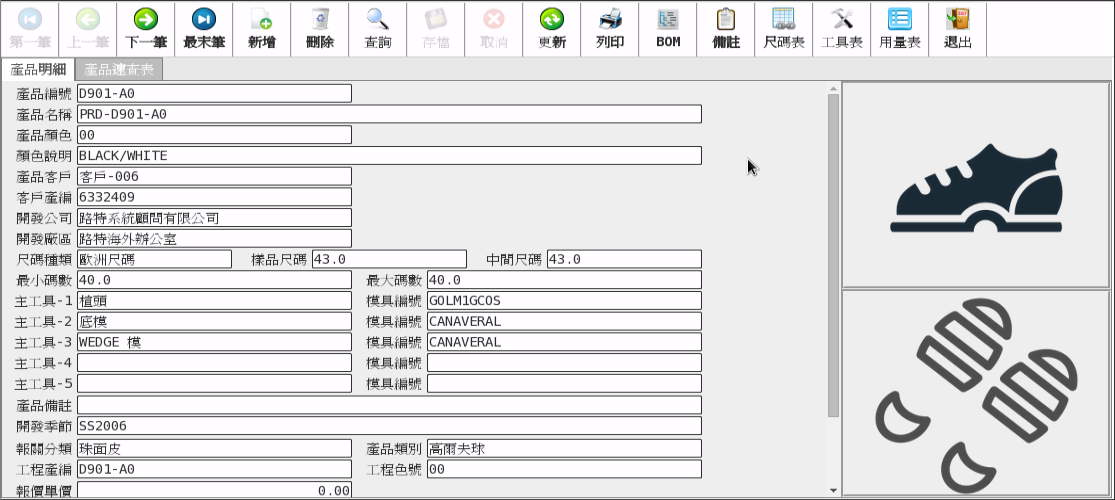The height and width of the screenshot is (500, 1115).
Task: Click the 尺碼種類 field 歐洲尺碼
Action: click(154, 259)
